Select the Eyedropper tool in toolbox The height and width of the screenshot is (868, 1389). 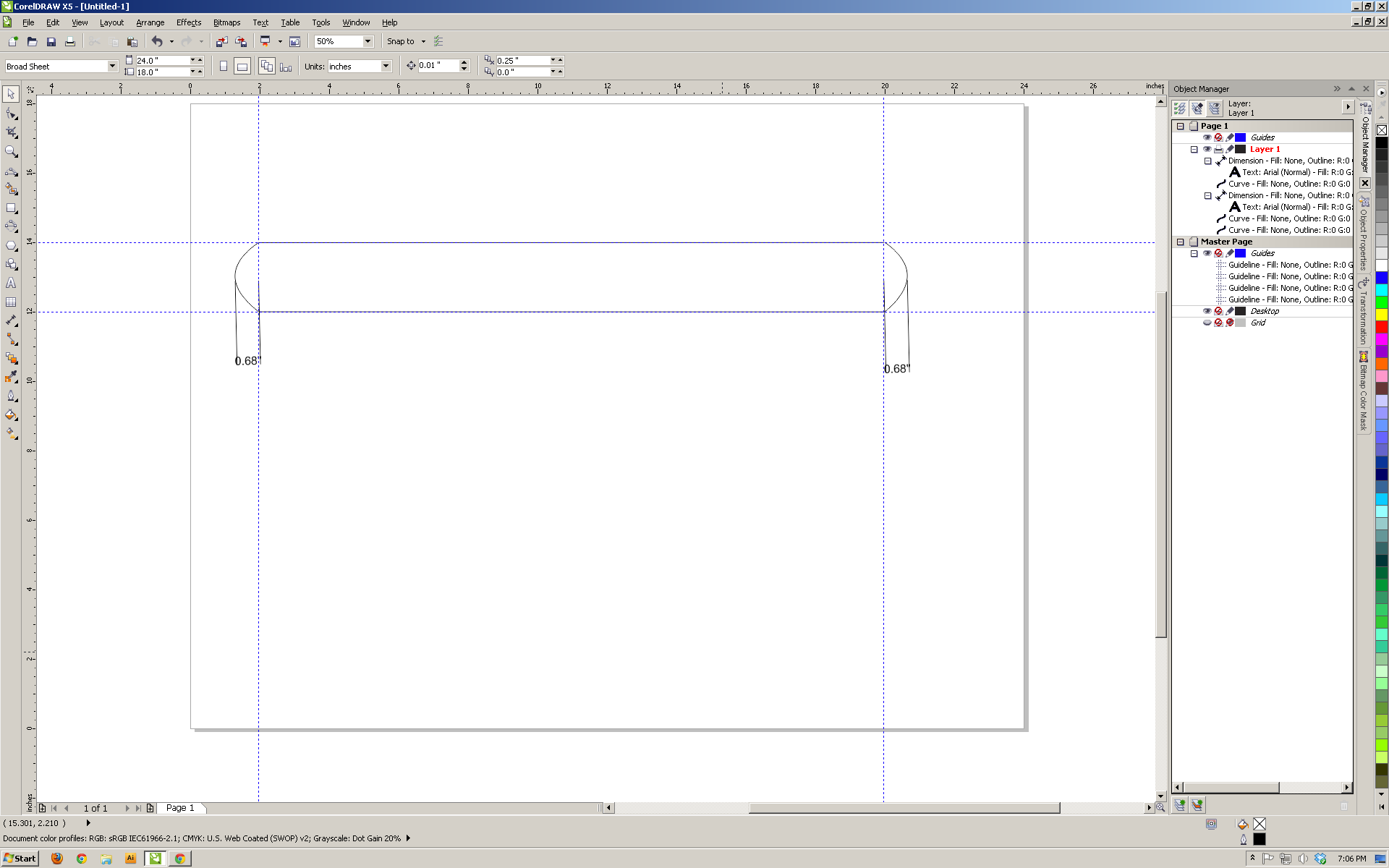pyautogui.click(x=11, y=377)
